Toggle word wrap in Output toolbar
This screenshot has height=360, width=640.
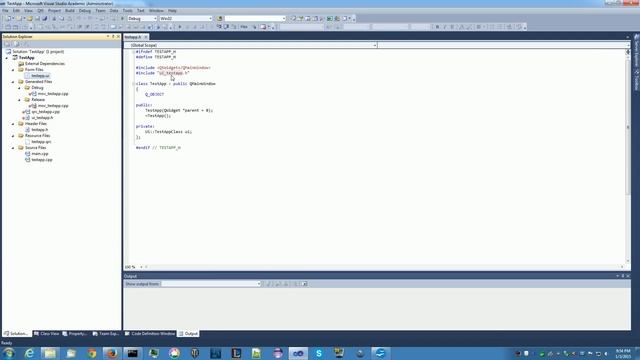click(304, 284)
